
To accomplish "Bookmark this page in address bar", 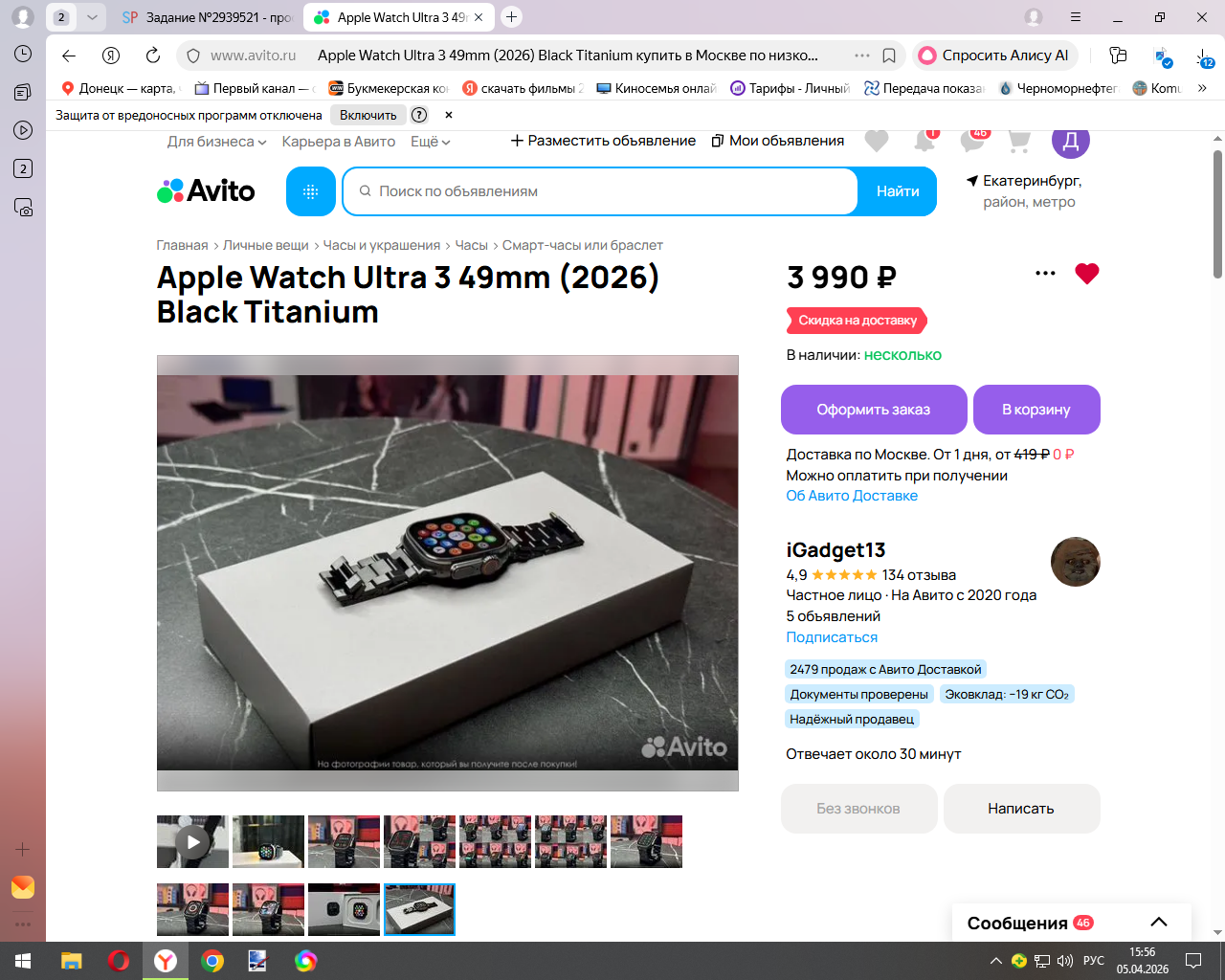I will [889, 56].
